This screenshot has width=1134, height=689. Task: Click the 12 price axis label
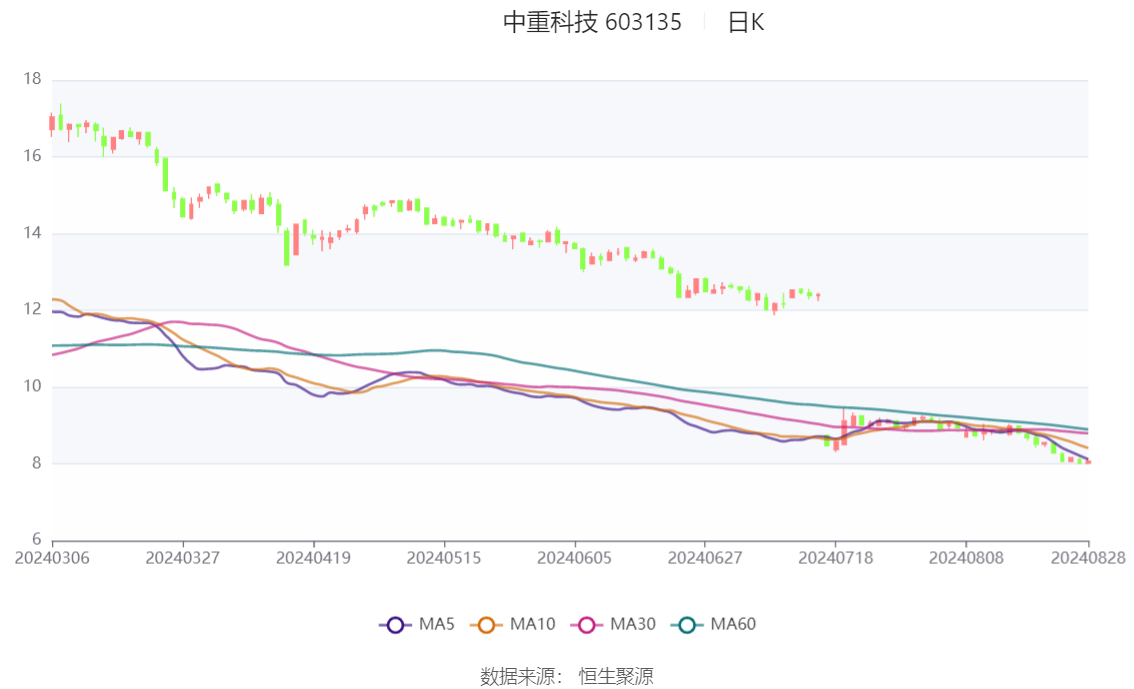(32, 309)
